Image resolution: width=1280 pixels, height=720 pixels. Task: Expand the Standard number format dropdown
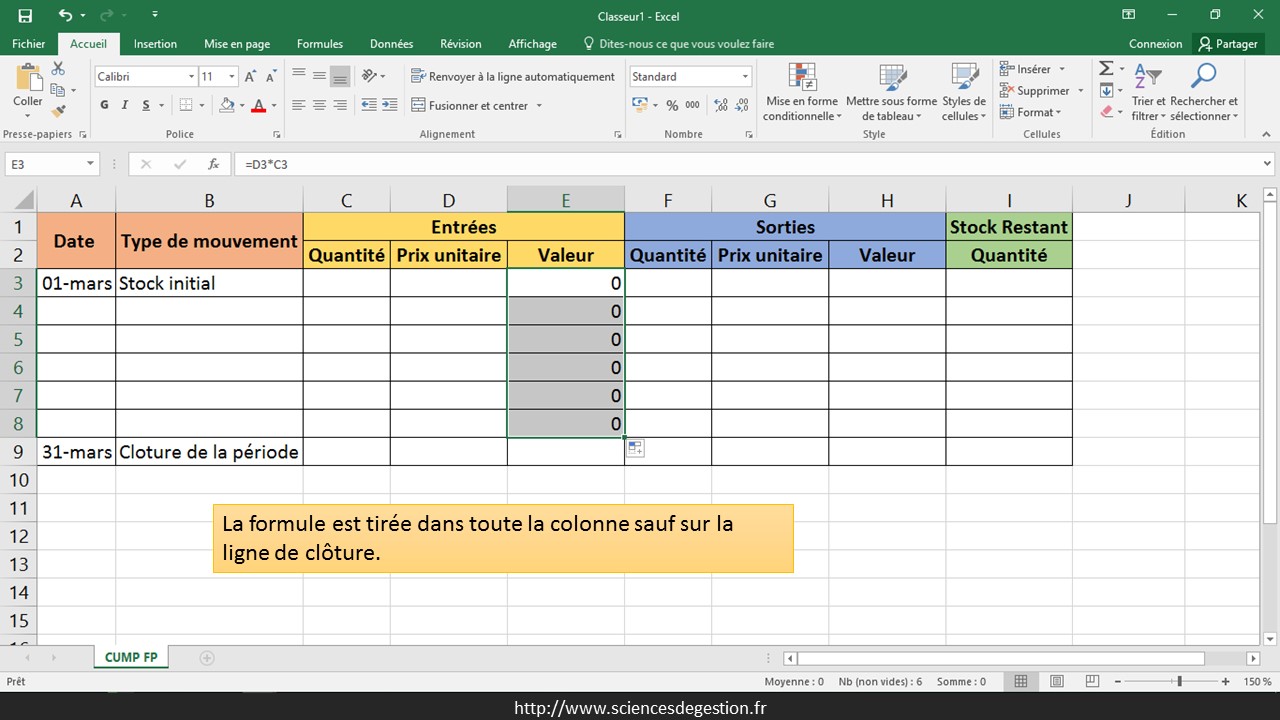[745, 77]
